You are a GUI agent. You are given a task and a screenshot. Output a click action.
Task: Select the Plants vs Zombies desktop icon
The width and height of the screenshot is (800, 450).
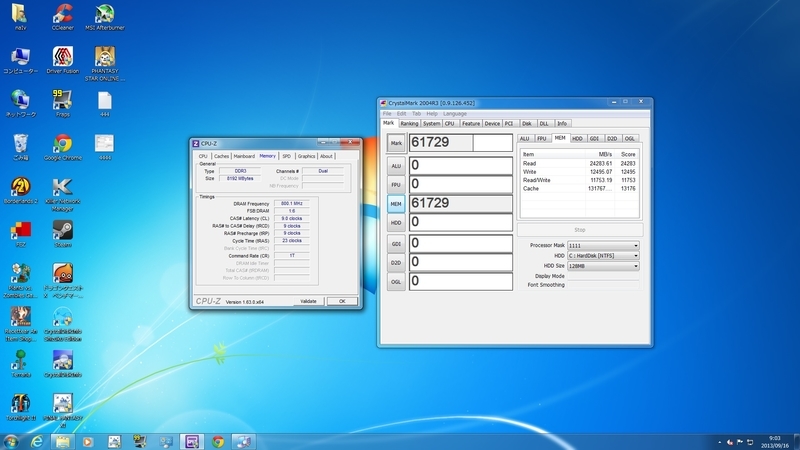[x=21, y=281]
